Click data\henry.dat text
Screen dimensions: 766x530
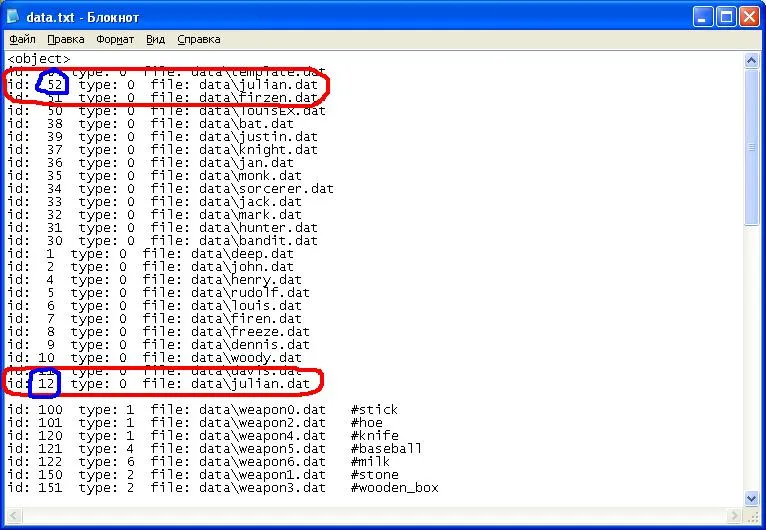(246, 280)
